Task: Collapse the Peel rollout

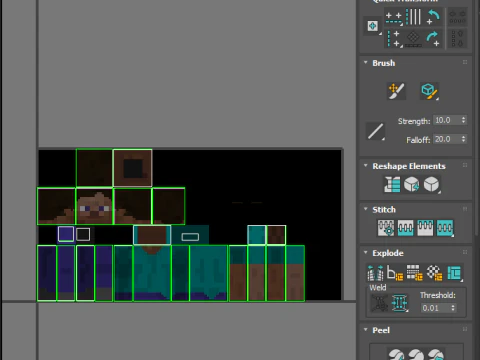Action: [x=366, y=330]
